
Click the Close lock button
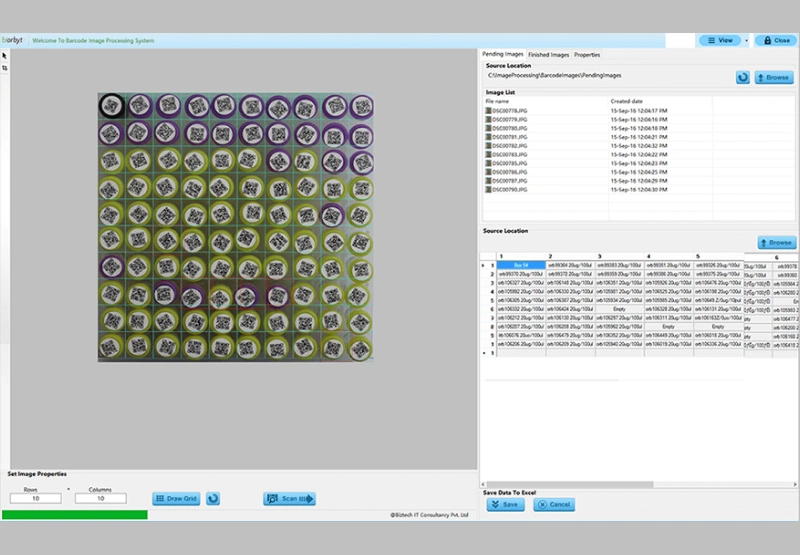(x=776, y=40)
